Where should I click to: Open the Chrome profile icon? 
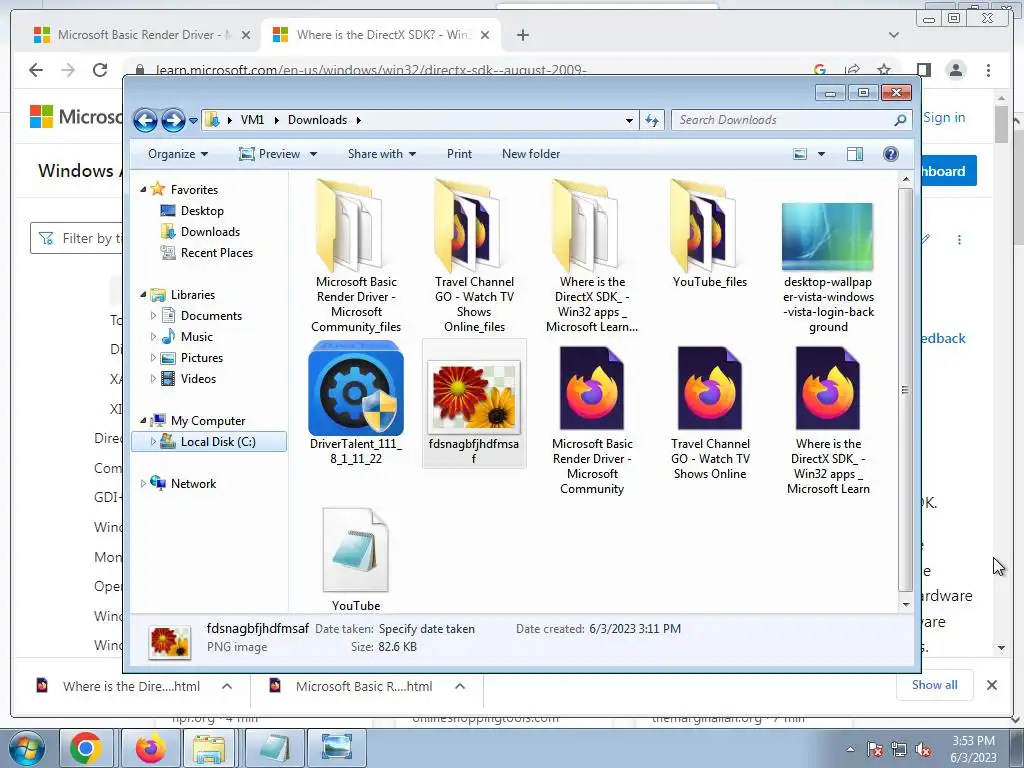(955, 70)
